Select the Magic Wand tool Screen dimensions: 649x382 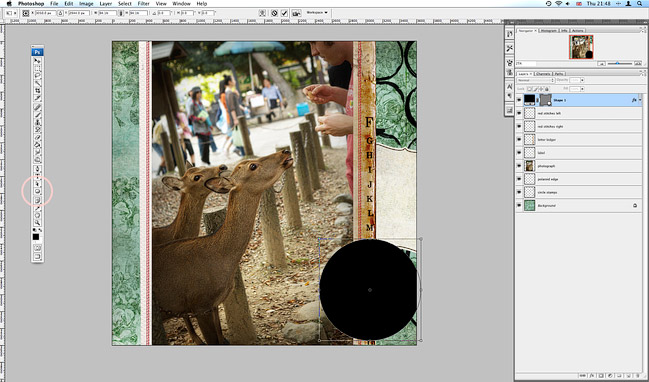tap(37, 83)
